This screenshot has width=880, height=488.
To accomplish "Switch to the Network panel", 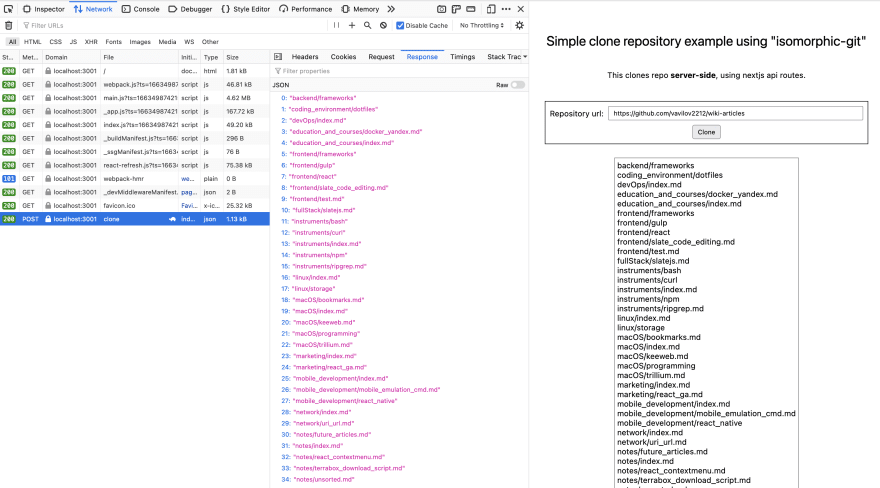I will pos(93,9).
